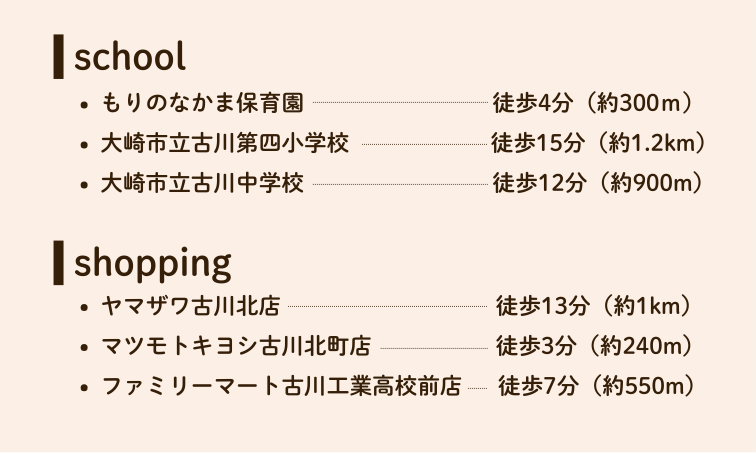Click the shopping section heading
Screen dimensions: 756x453
pos(152,263)
